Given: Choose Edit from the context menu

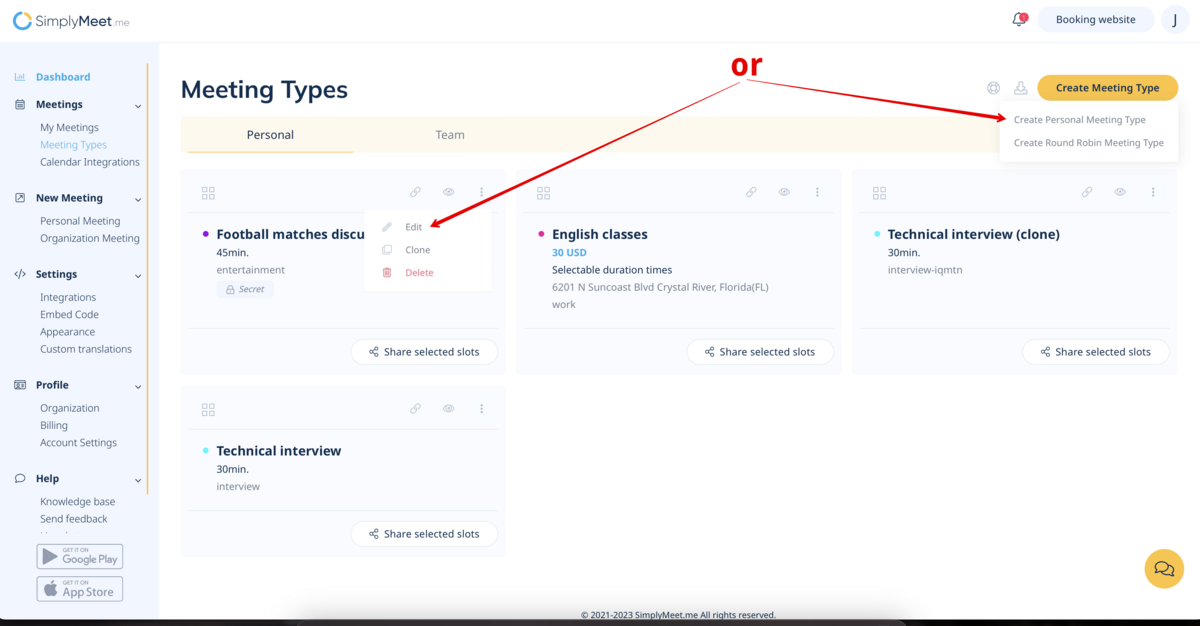Looking at the screenshot, I should coord(413,227).
